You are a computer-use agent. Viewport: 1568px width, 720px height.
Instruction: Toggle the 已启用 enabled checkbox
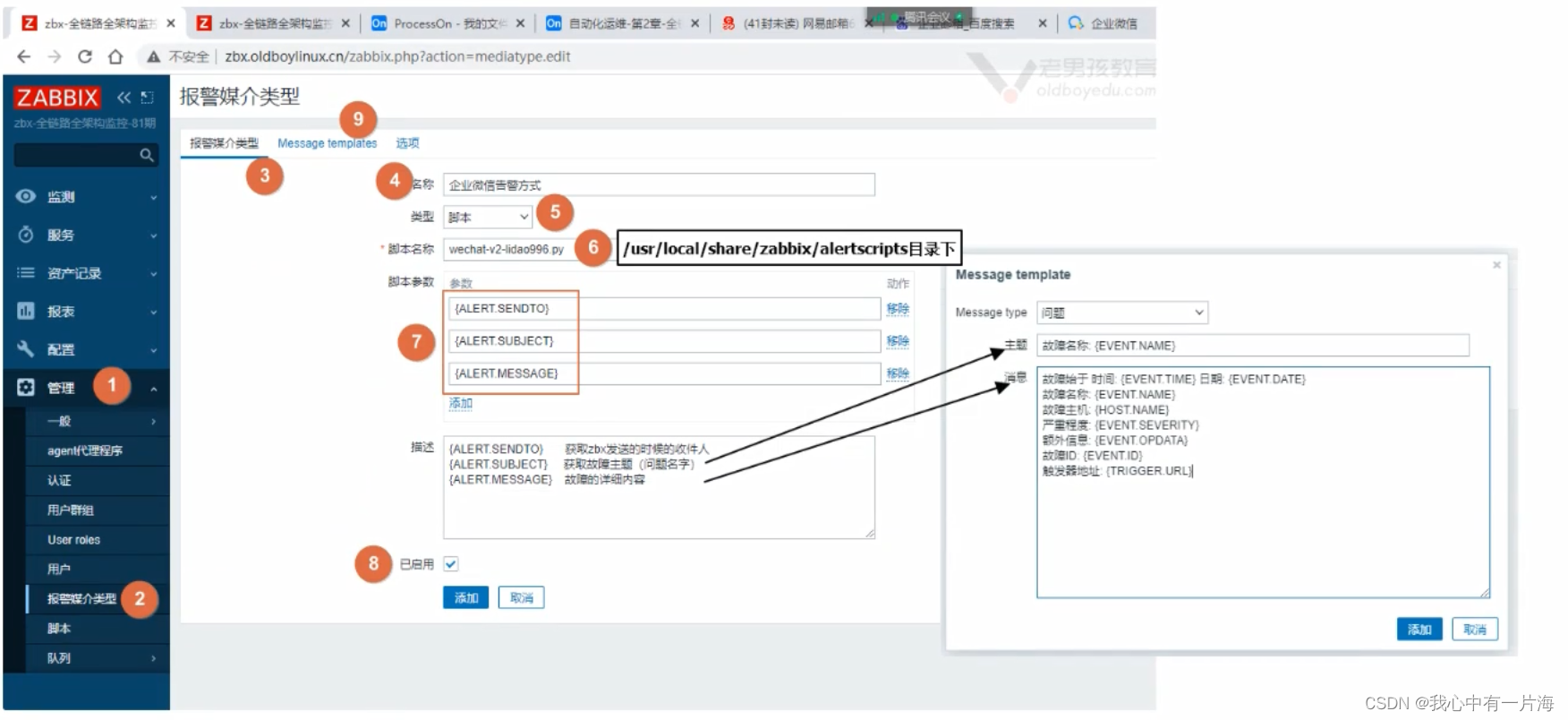[x=451, y=563]
